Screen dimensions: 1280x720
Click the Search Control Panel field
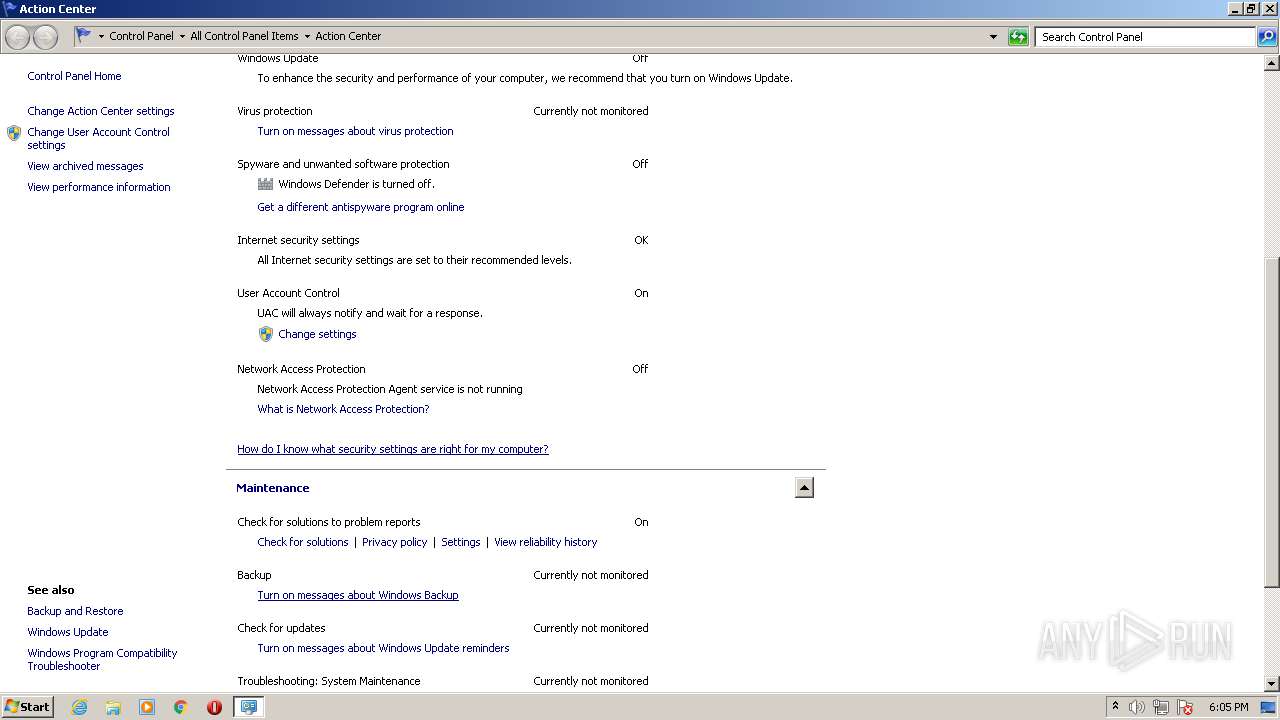(1145, 37)
